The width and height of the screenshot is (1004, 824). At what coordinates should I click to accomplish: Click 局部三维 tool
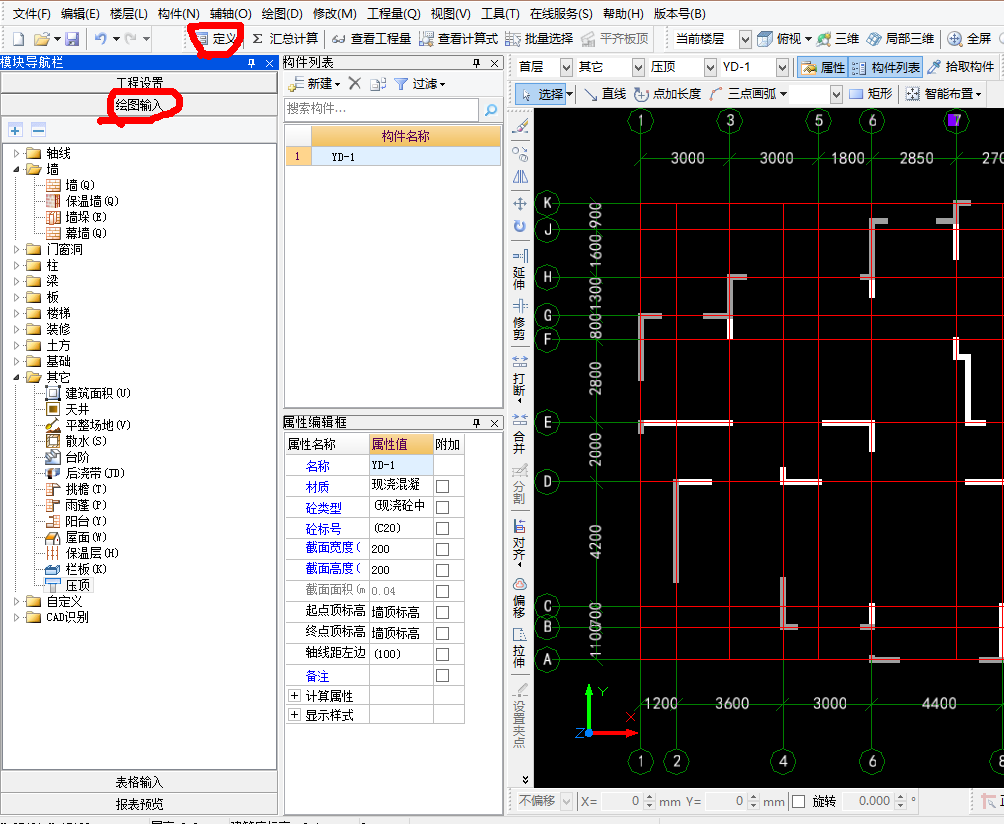pos(900,39)
